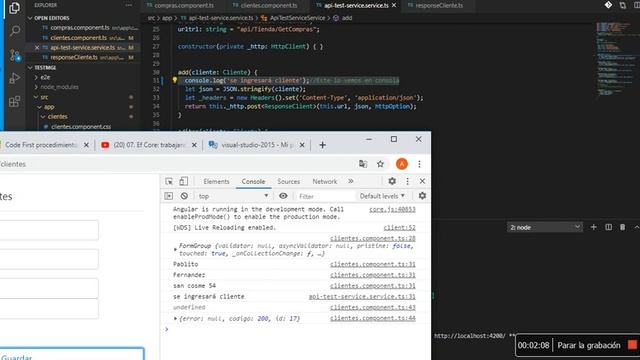Click the inspect element picker in DevTools

point(169,181)
